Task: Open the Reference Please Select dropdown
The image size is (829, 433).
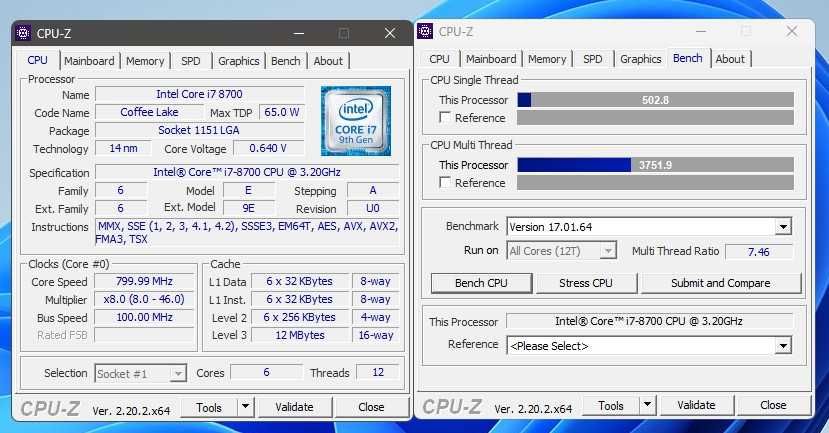Action: tap(783, 346)
